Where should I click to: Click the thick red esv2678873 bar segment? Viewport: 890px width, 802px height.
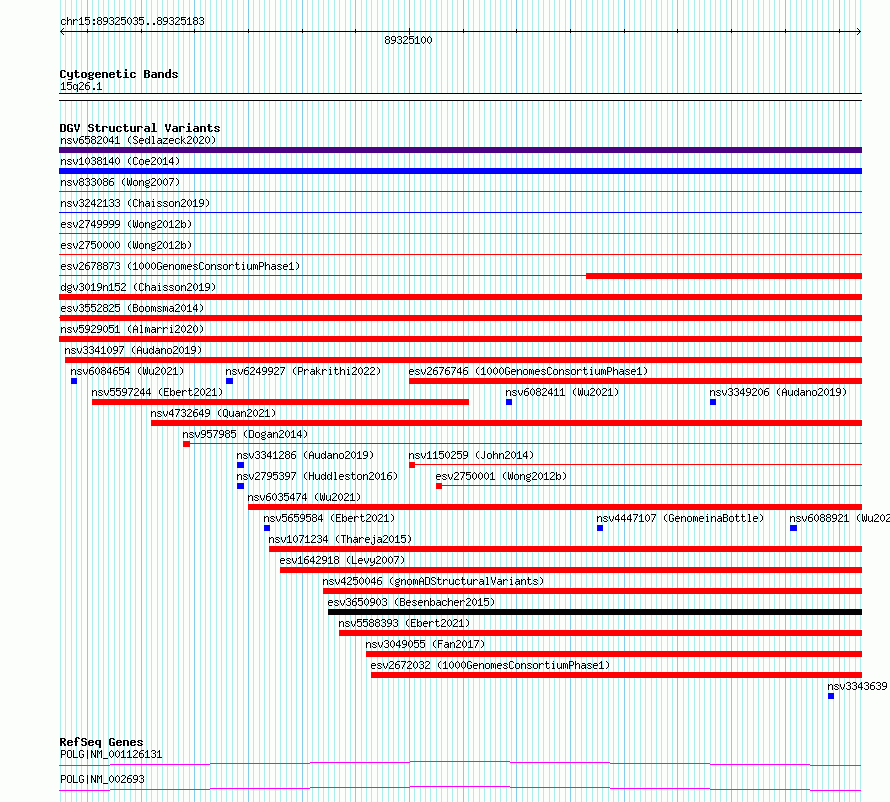coord(724,276)
